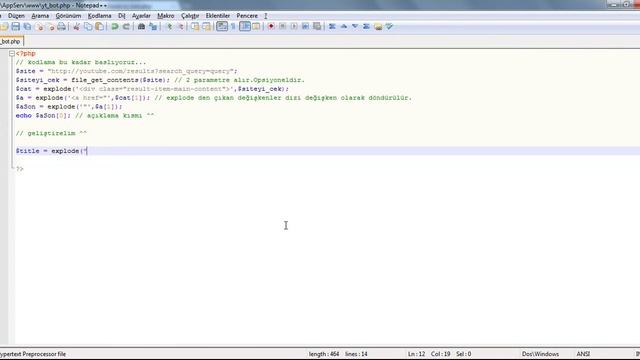Open the Ayarlar menu
The width and height of the screenshot is (640, 360).
click(x=141, y=16)
